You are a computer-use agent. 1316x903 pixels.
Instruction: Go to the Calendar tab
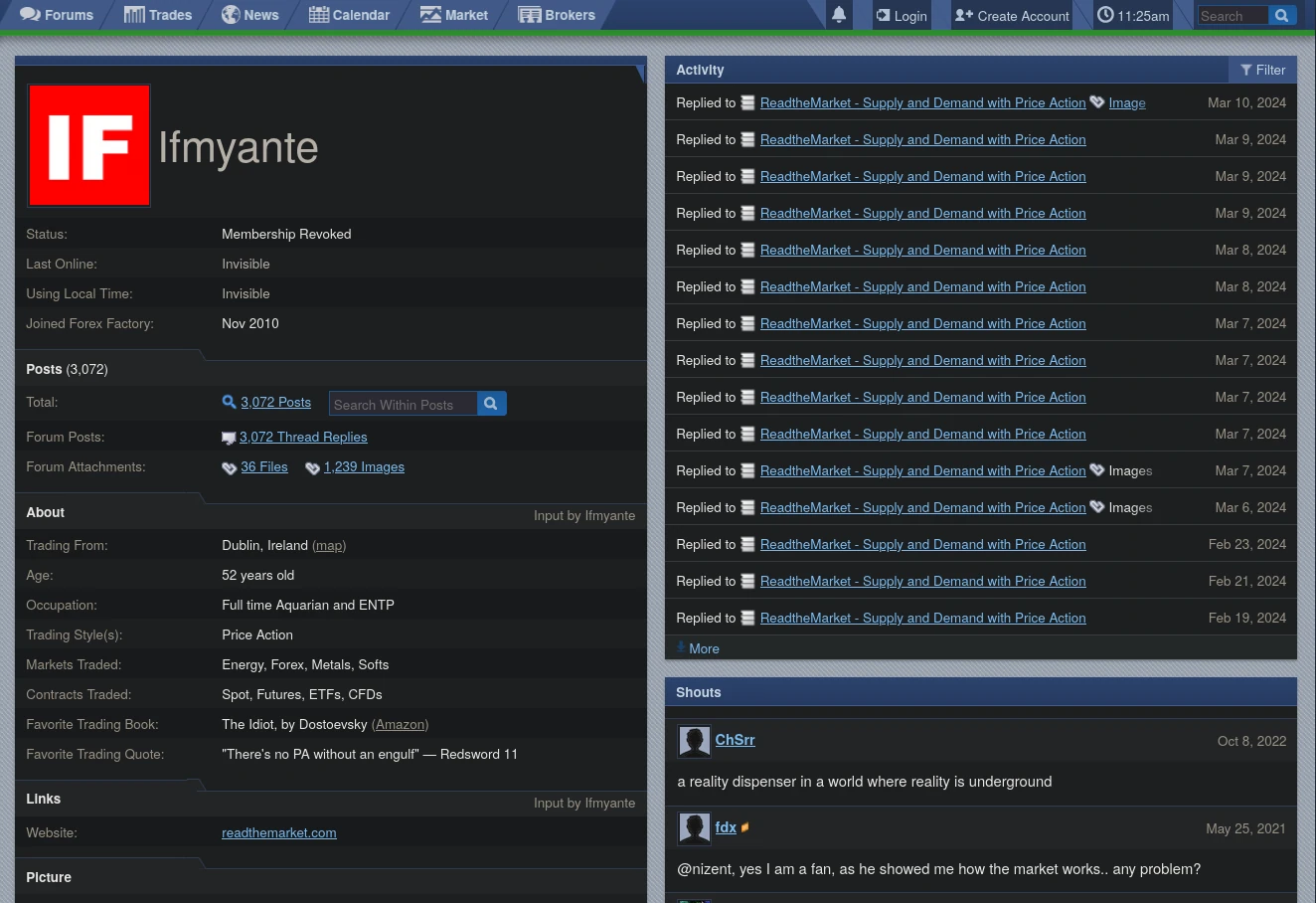349,15
